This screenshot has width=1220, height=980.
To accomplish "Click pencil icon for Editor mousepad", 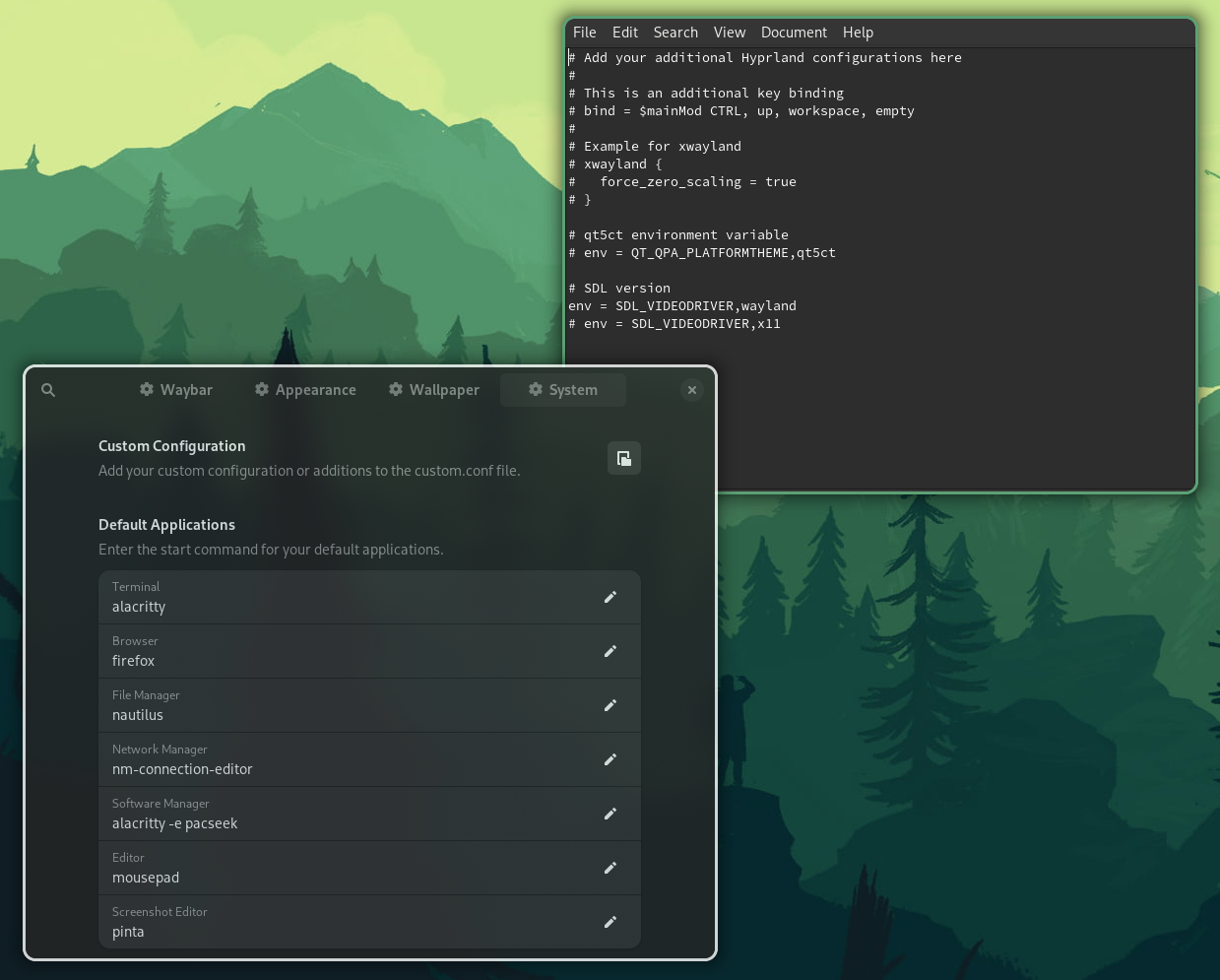I will 610,868.
